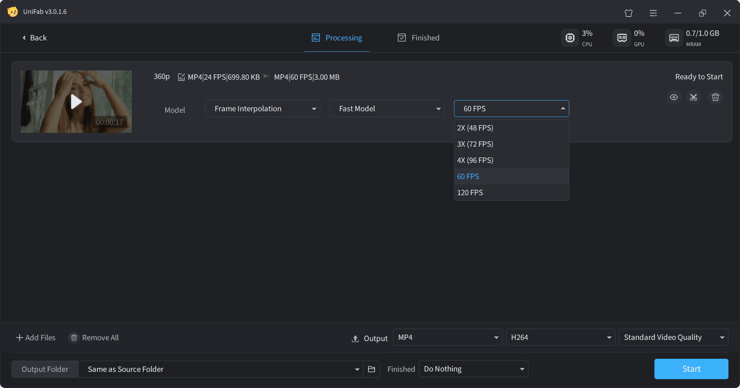The width and height of the screenshot is (740, 388).
Task: Click the edit icon beside MP4 info
Action: 181,77
